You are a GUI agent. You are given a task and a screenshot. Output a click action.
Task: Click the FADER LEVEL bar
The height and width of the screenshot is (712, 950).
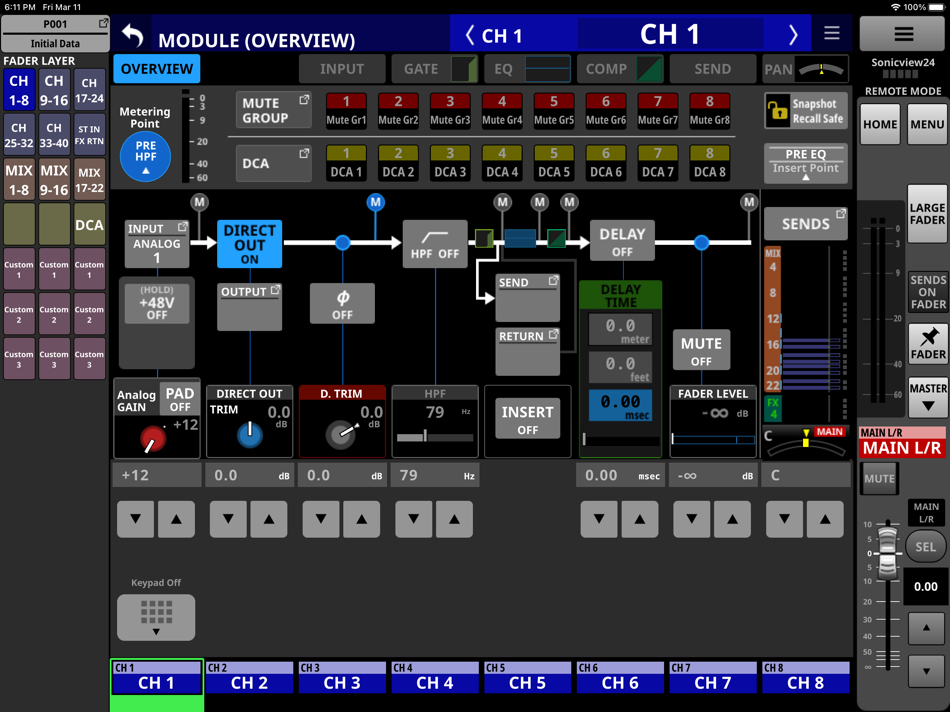[x=713, y=439]
